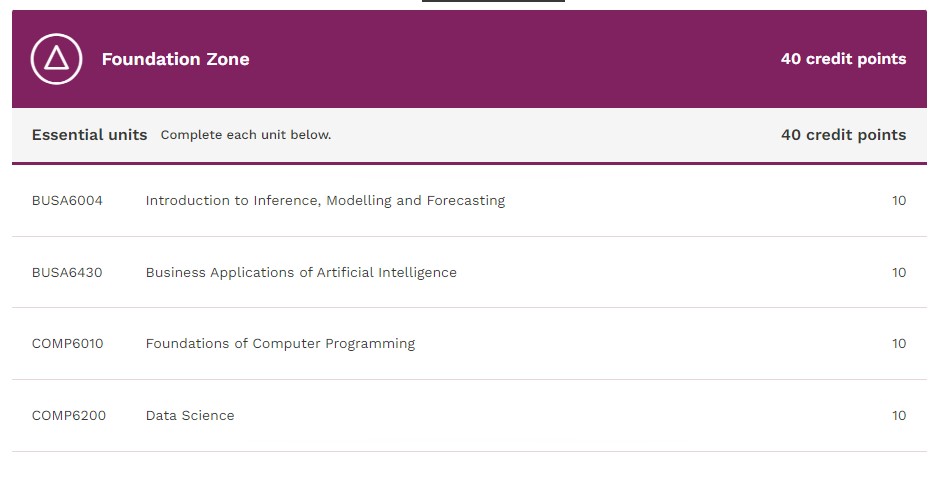Click 40 credit points in purple header
The height and width of the screenshot is (485, 935).
[x=843, y=59]
